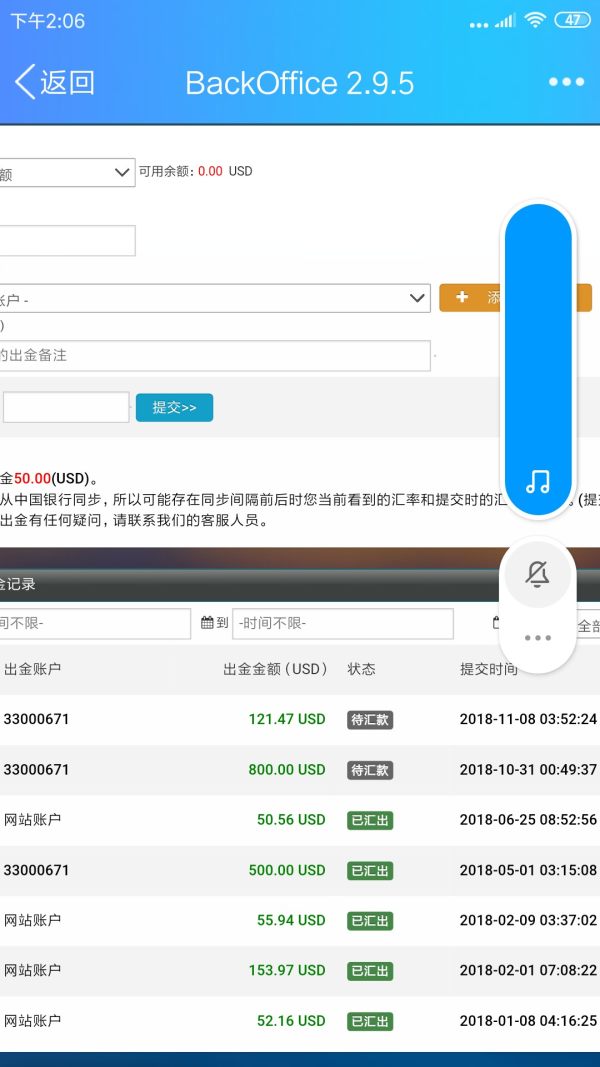Viewport: 600px width, 1067px height.
Task: Tap the music note media volume icon
Action: (538, 482)
